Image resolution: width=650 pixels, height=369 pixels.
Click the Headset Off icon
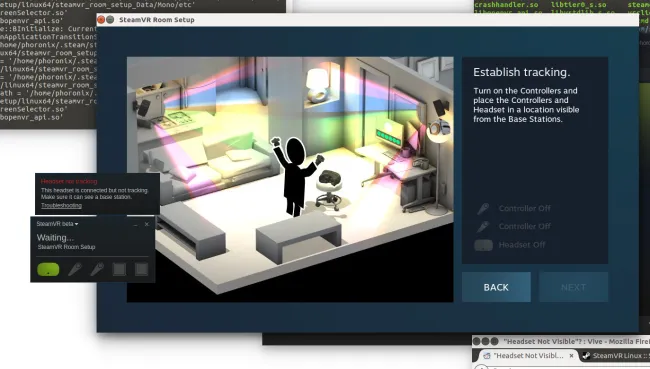483,245
